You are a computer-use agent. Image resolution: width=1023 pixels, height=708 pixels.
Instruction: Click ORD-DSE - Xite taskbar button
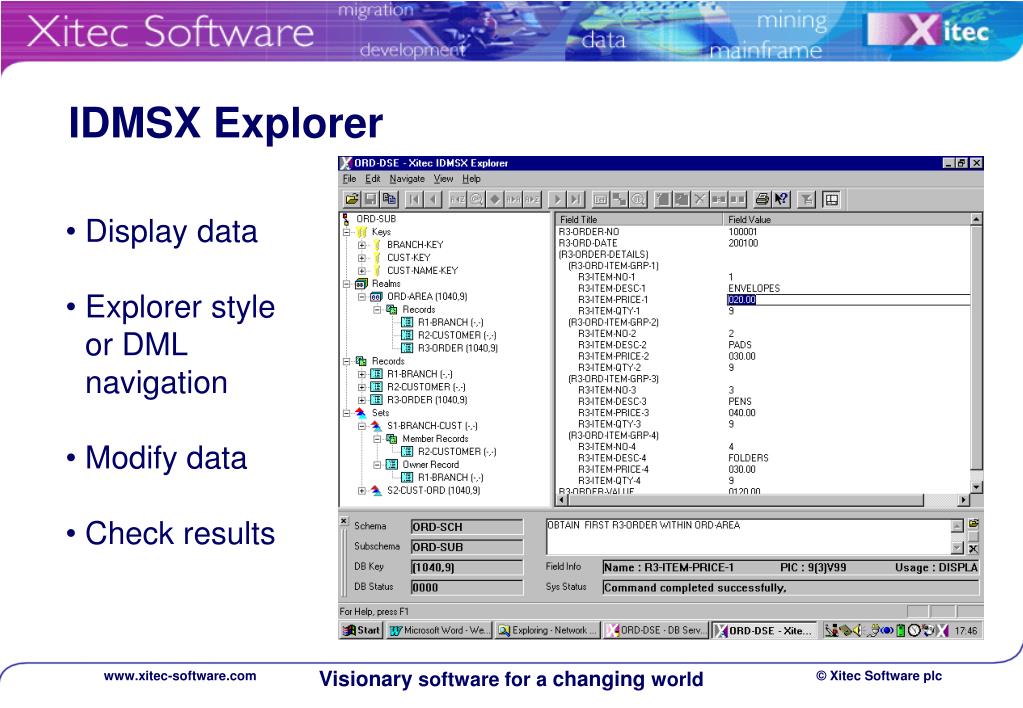(x=763, y=630)
